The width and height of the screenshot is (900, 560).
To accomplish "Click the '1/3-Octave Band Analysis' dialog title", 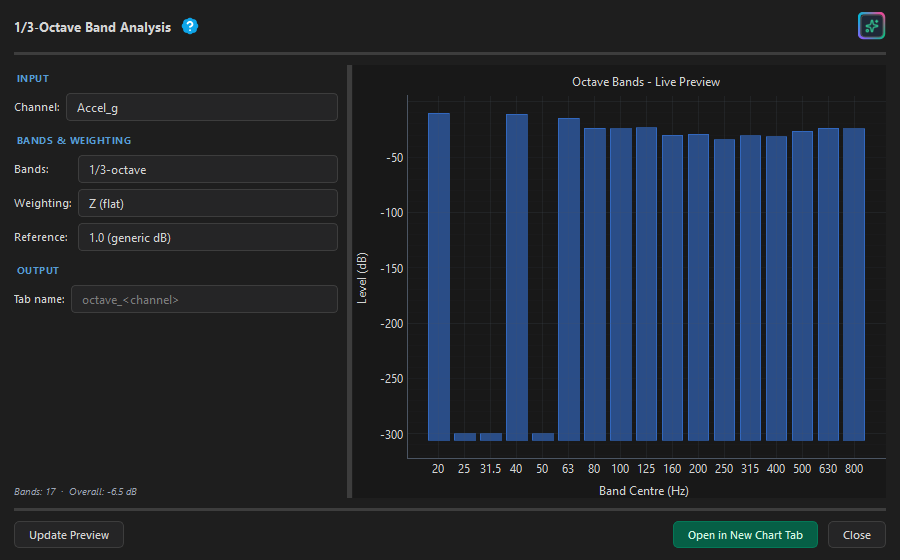I will click(x=92, y=27).
